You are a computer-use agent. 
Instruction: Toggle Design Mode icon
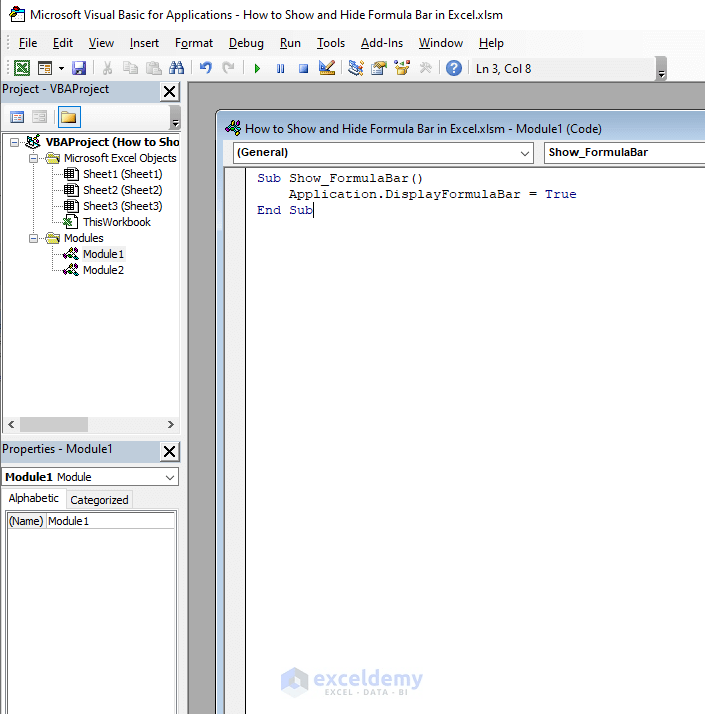(327, 68)
